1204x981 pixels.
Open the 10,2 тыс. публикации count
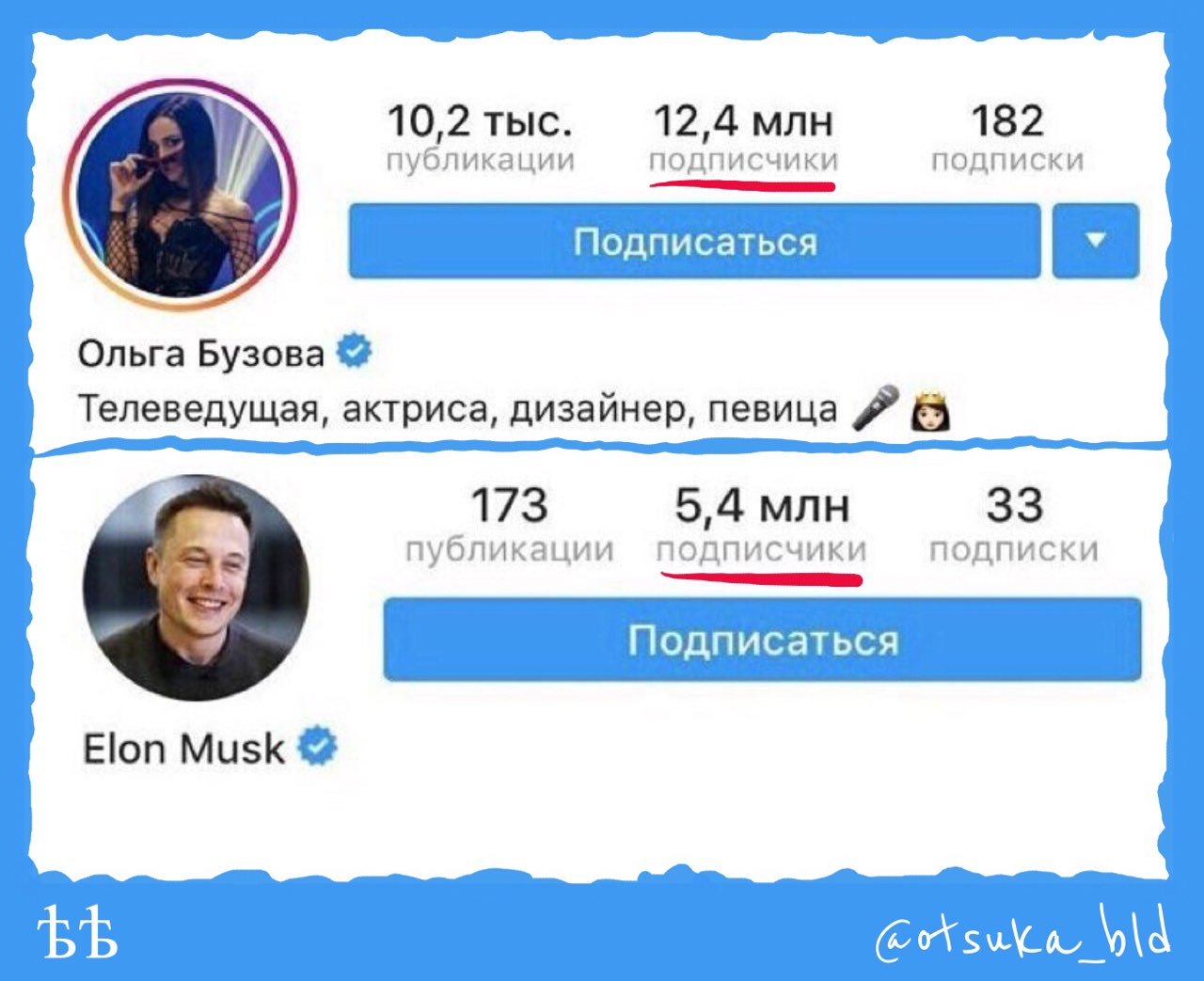tap(480, 139)
